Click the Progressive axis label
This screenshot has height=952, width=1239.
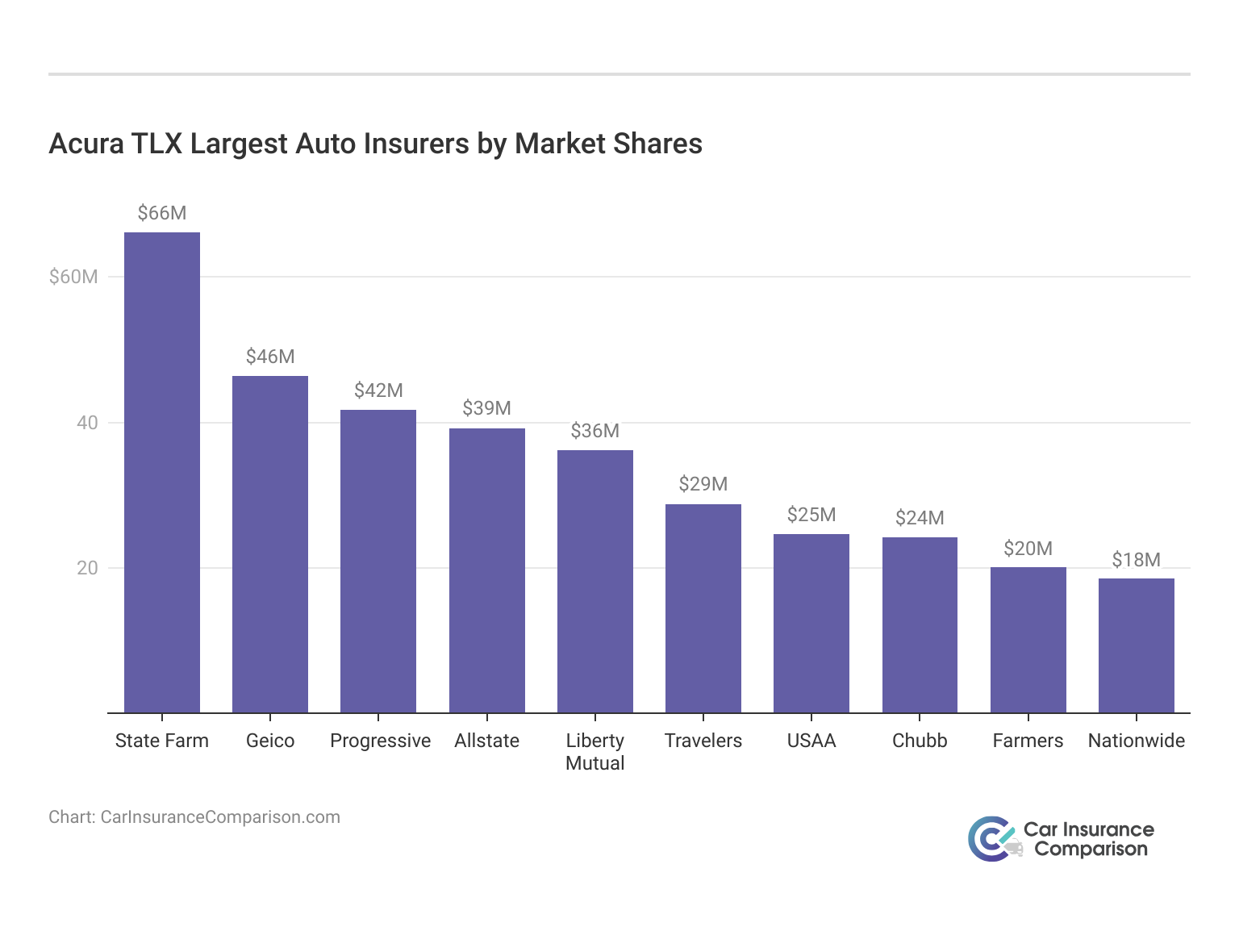point(380,741)
